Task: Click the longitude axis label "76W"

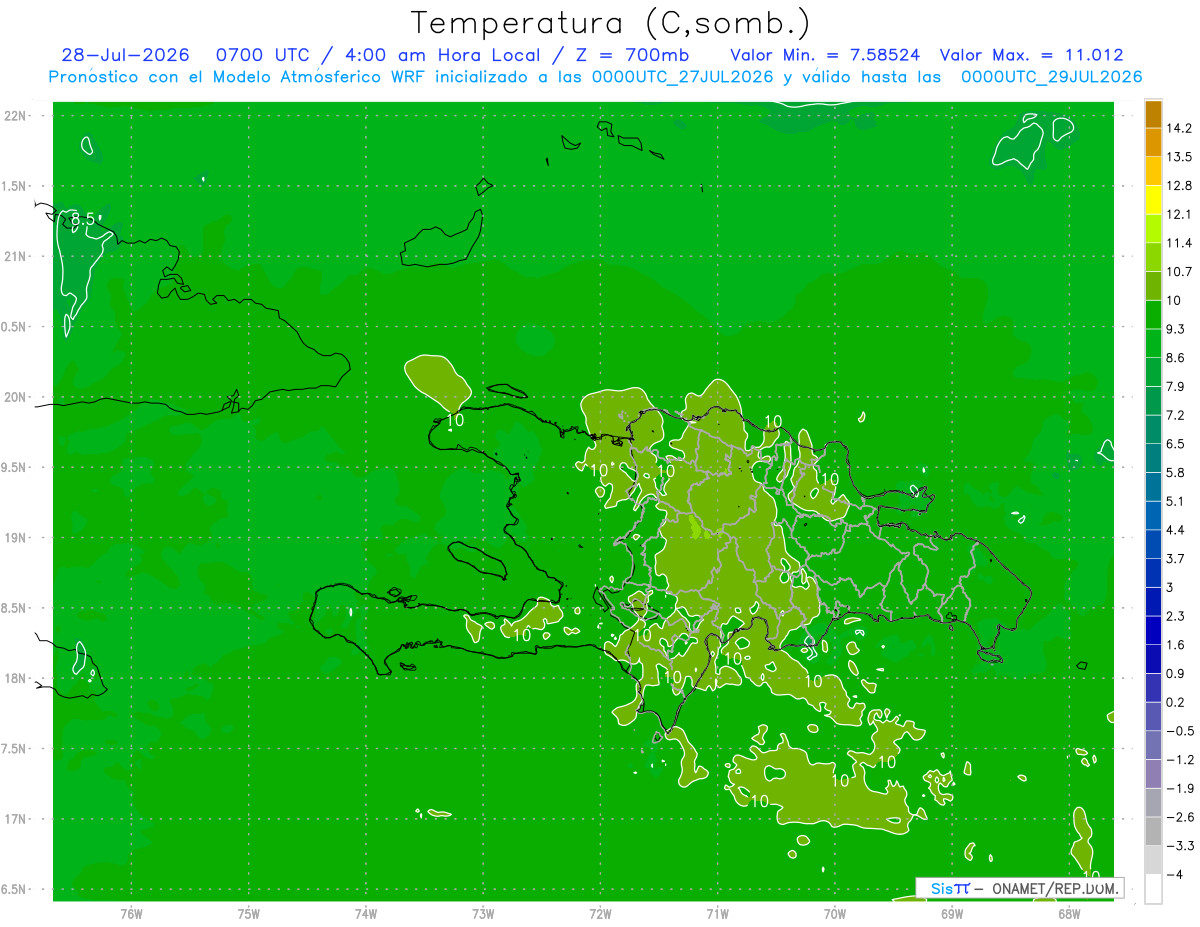Action: 131,913
